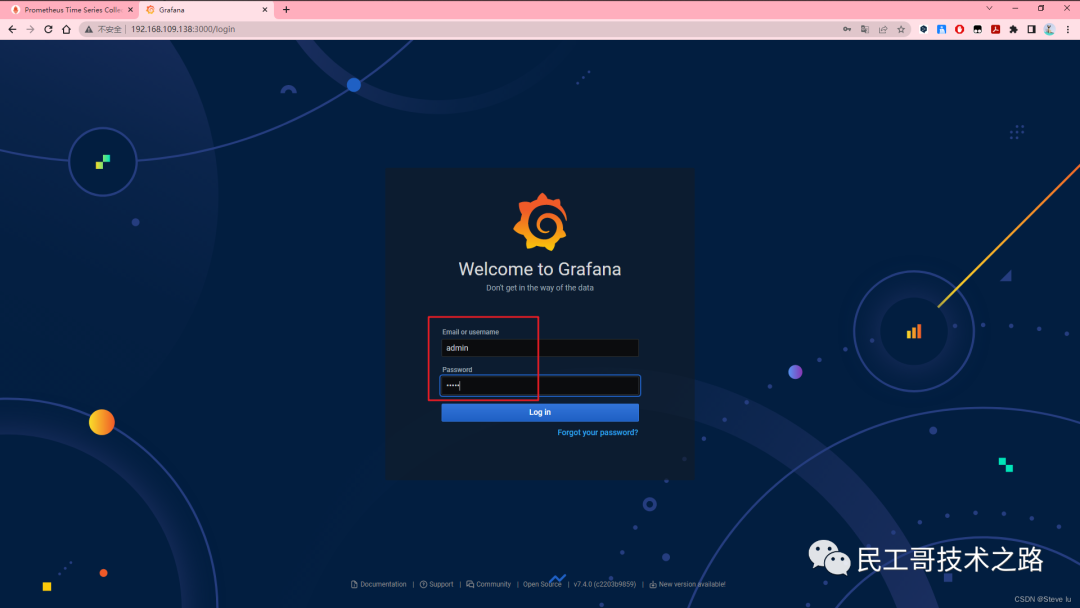Click the v7.4.0 version text
This screenshot has width=1080, height=608.
[x=605, y=584]
